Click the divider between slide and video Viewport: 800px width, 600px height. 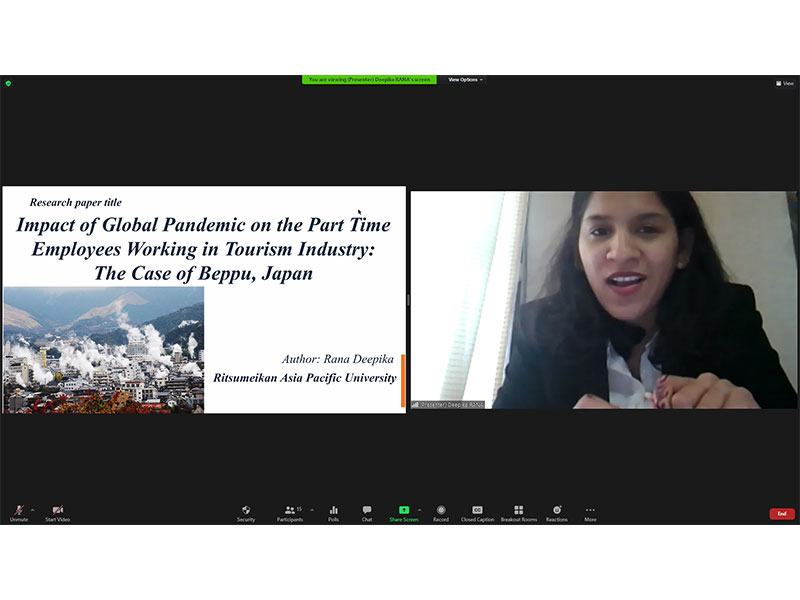(x=408, y=300)
